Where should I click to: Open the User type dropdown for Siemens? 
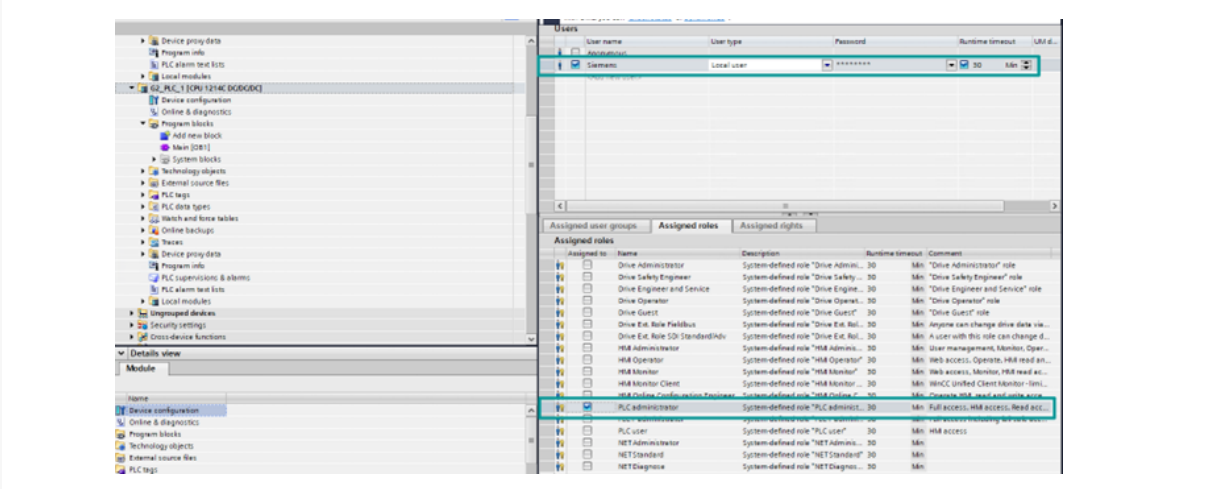pos(827,65)
